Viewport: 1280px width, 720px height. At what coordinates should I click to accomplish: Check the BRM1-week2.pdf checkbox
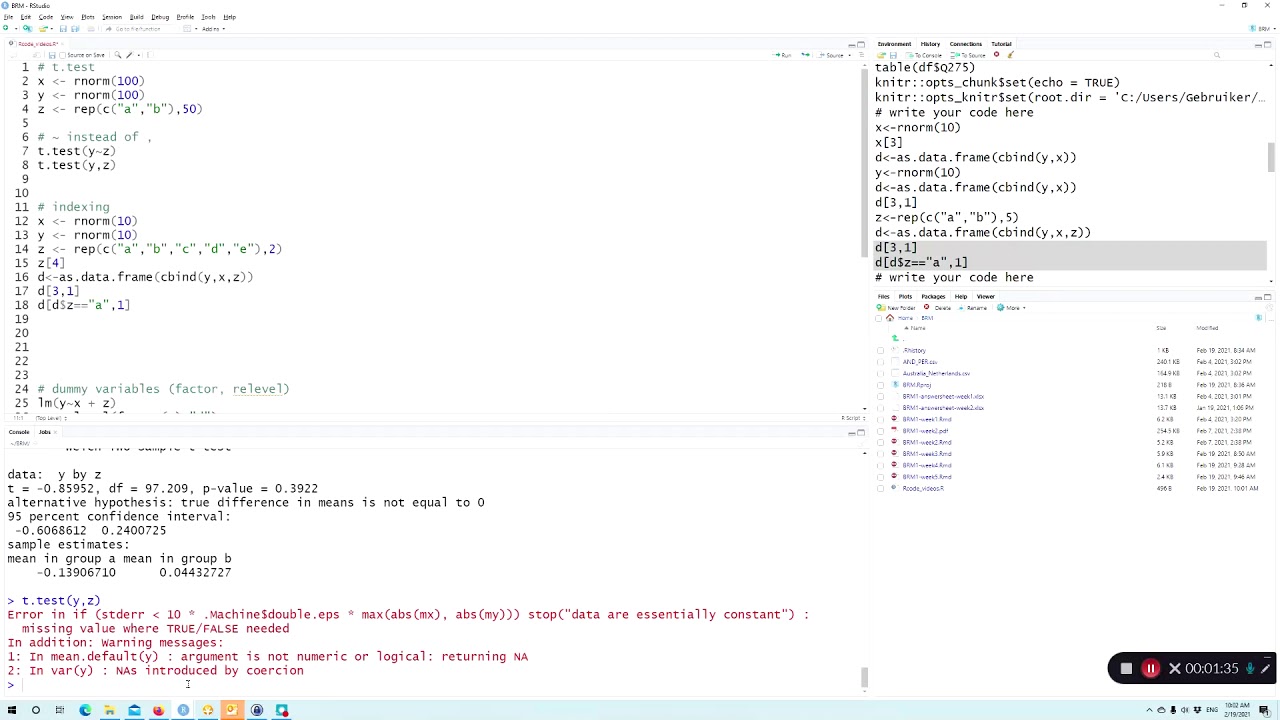point(880,431)
